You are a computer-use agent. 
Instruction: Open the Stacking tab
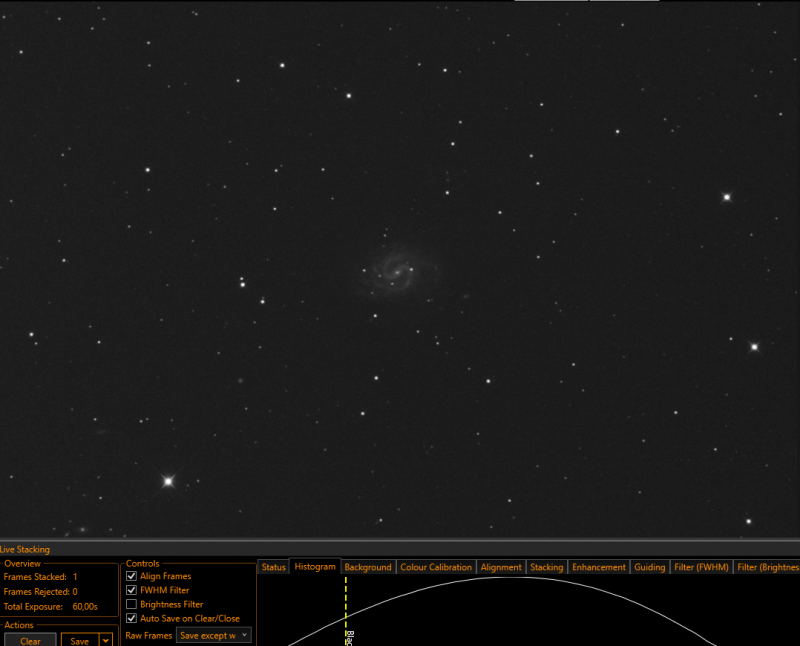546,567
